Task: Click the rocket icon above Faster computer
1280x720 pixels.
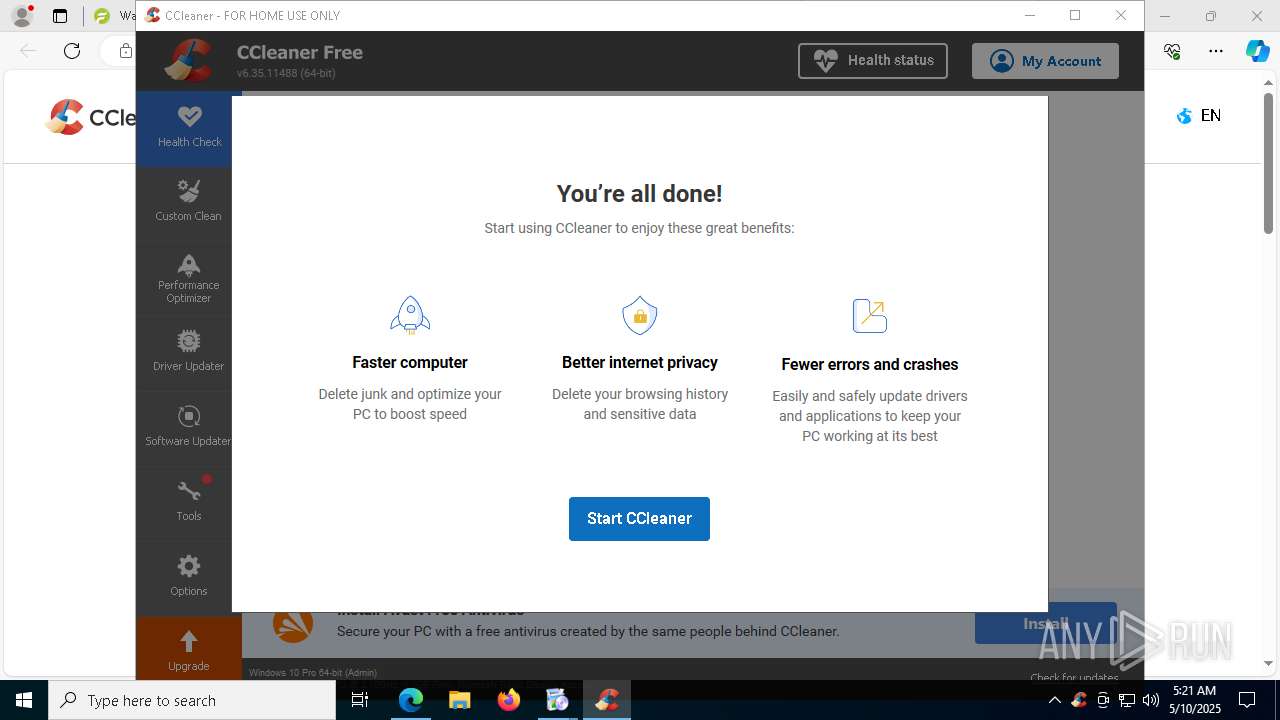Action: tap(410, 315)
